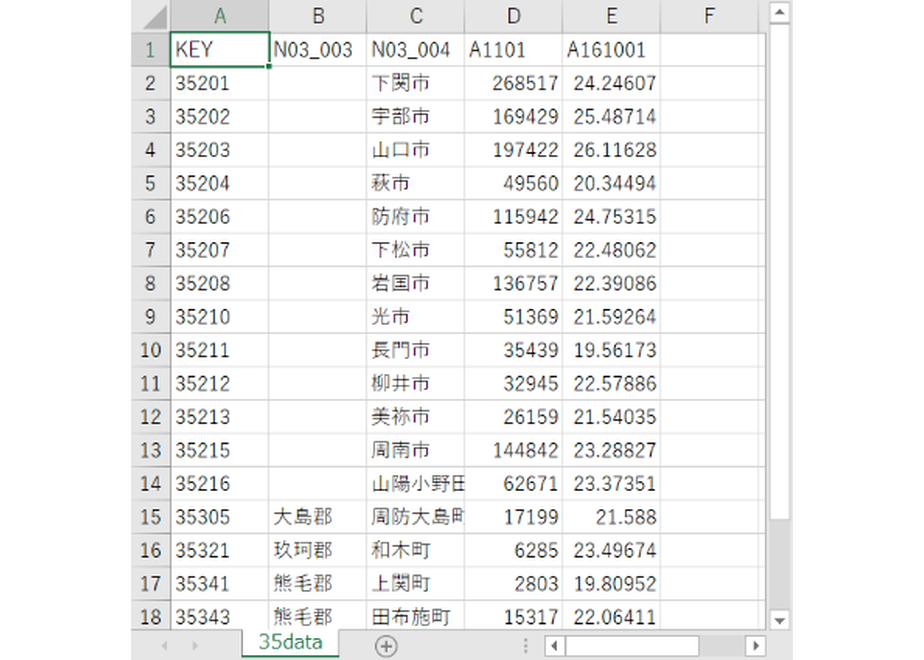
Task: Select cell 光市
Action: [415, 316]
